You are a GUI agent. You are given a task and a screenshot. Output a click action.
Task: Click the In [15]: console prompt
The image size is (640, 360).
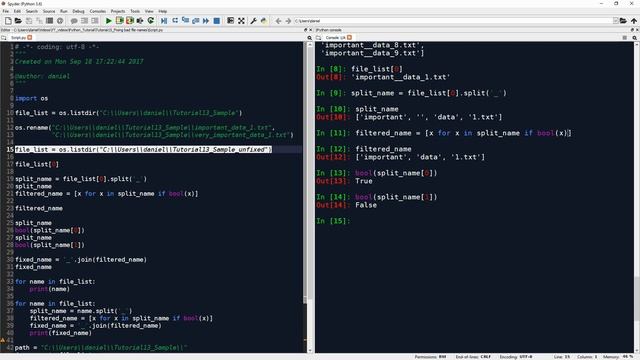[333, 221]
